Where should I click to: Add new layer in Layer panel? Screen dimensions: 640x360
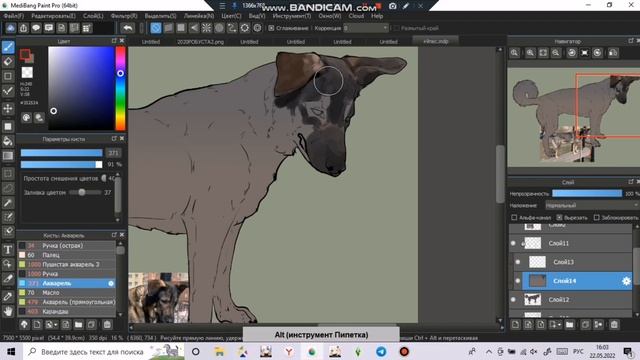516,325
